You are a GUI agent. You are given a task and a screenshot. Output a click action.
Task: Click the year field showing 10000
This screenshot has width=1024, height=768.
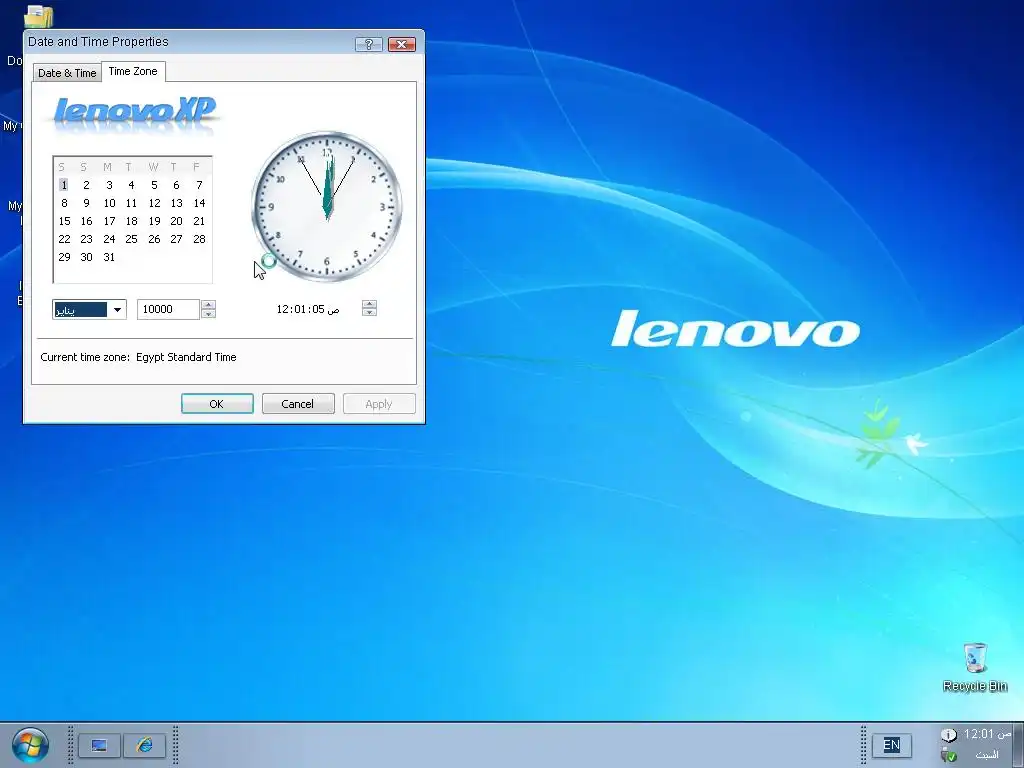point(168,310)
